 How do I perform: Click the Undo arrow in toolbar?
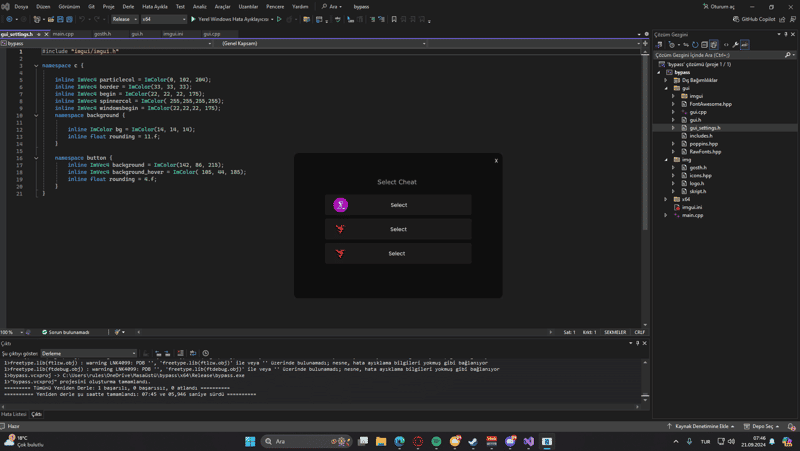82,19
